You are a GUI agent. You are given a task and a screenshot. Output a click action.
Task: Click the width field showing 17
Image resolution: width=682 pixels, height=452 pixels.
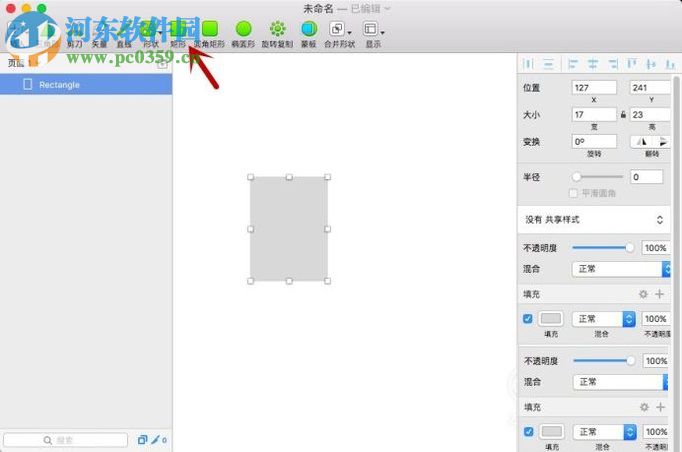point(594,114)
